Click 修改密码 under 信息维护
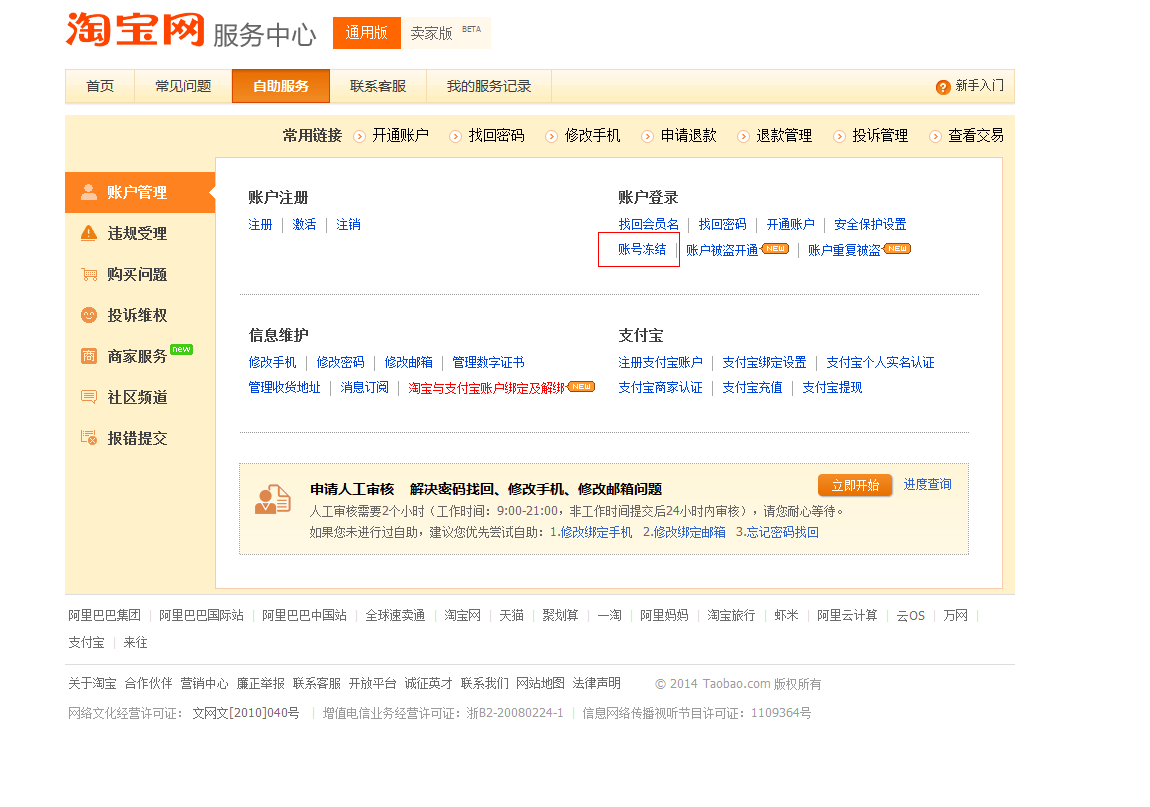 point(340,362)
